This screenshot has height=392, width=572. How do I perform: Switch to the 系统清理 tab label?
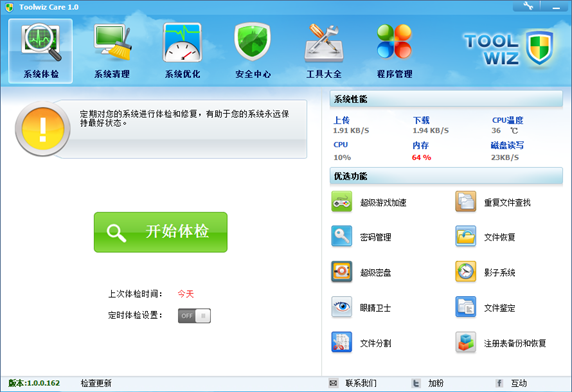tap(112, 74)
